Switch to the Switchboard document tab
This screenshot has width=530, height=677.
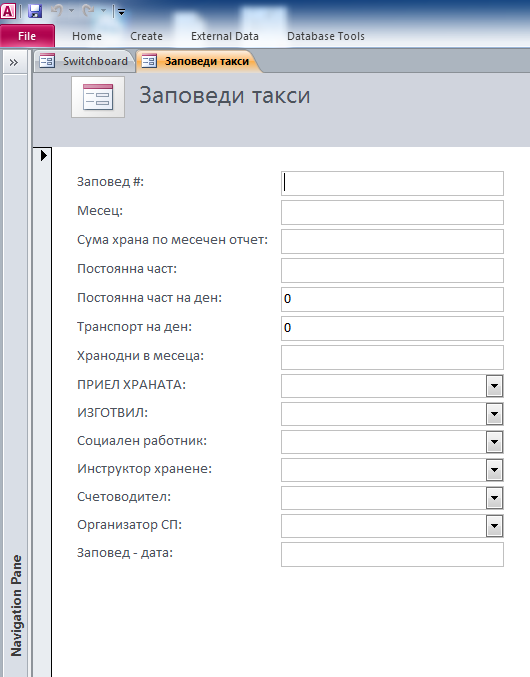(85, 61)
